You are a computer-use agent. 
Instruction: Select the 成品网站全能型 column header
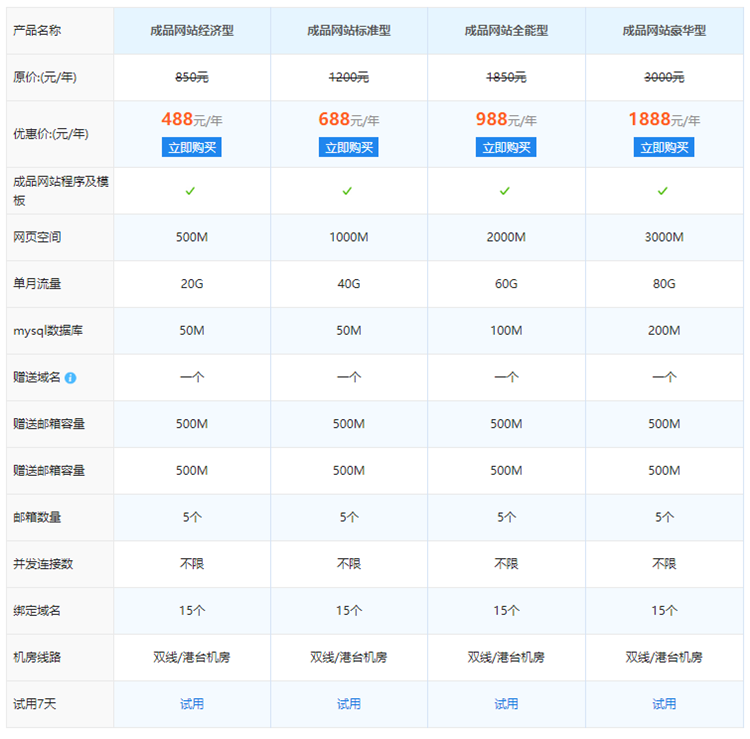click(x=506, y=31)
